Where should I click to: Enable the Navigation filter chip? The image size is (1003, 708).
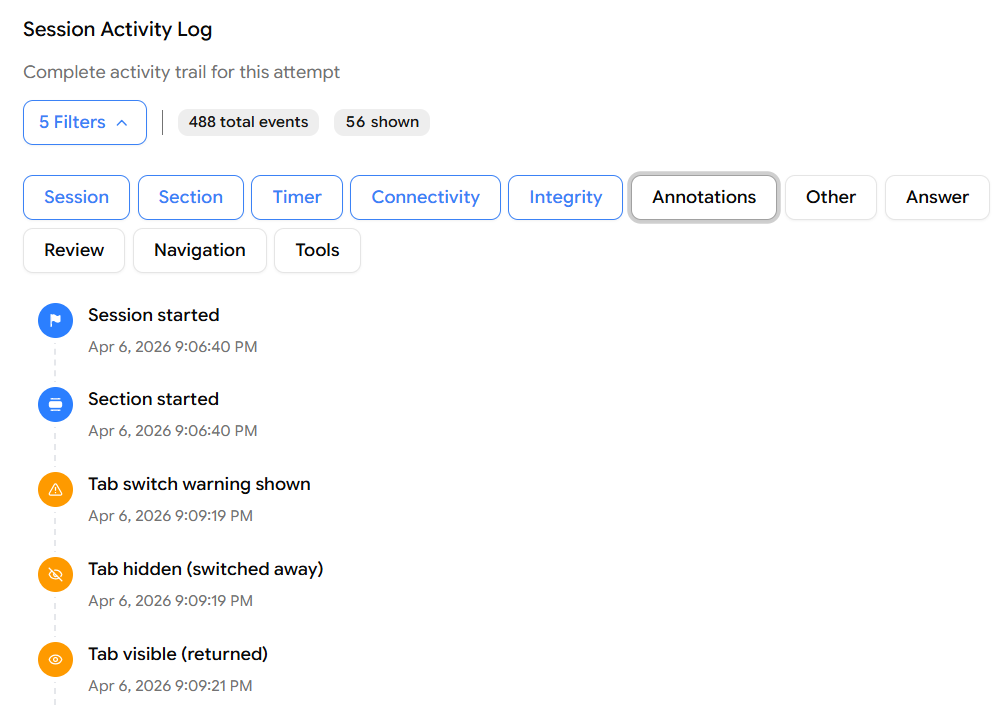click(x=199, y=250)
